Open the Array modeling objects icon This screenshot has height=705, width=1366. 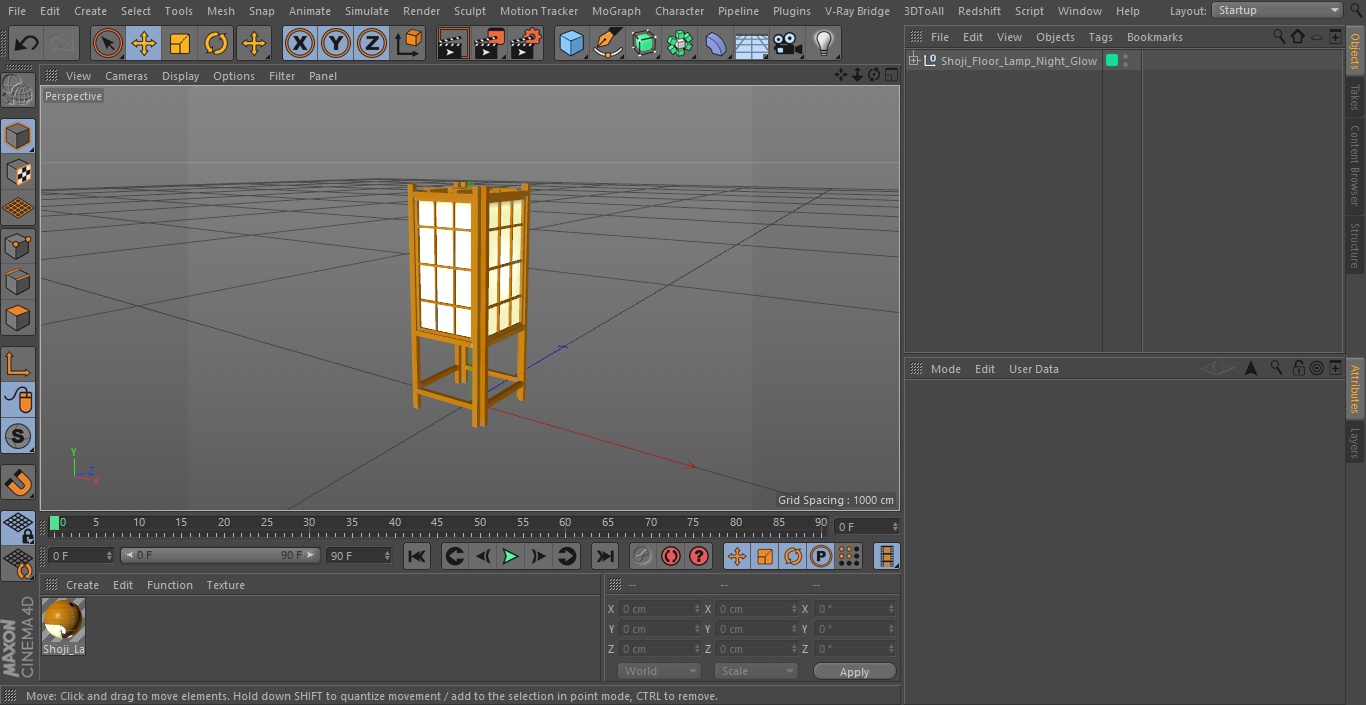pos(680,43)
